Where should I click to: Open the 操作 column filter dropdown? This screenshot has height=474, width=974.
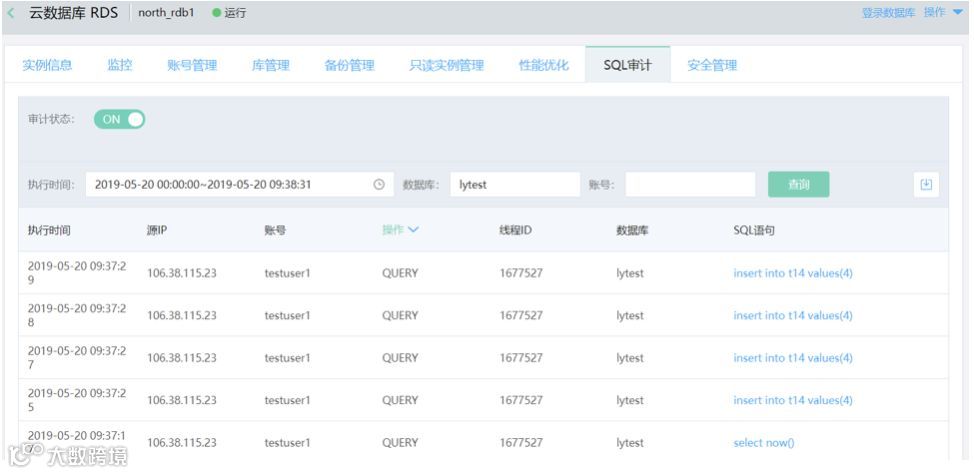tap(401, 230)
